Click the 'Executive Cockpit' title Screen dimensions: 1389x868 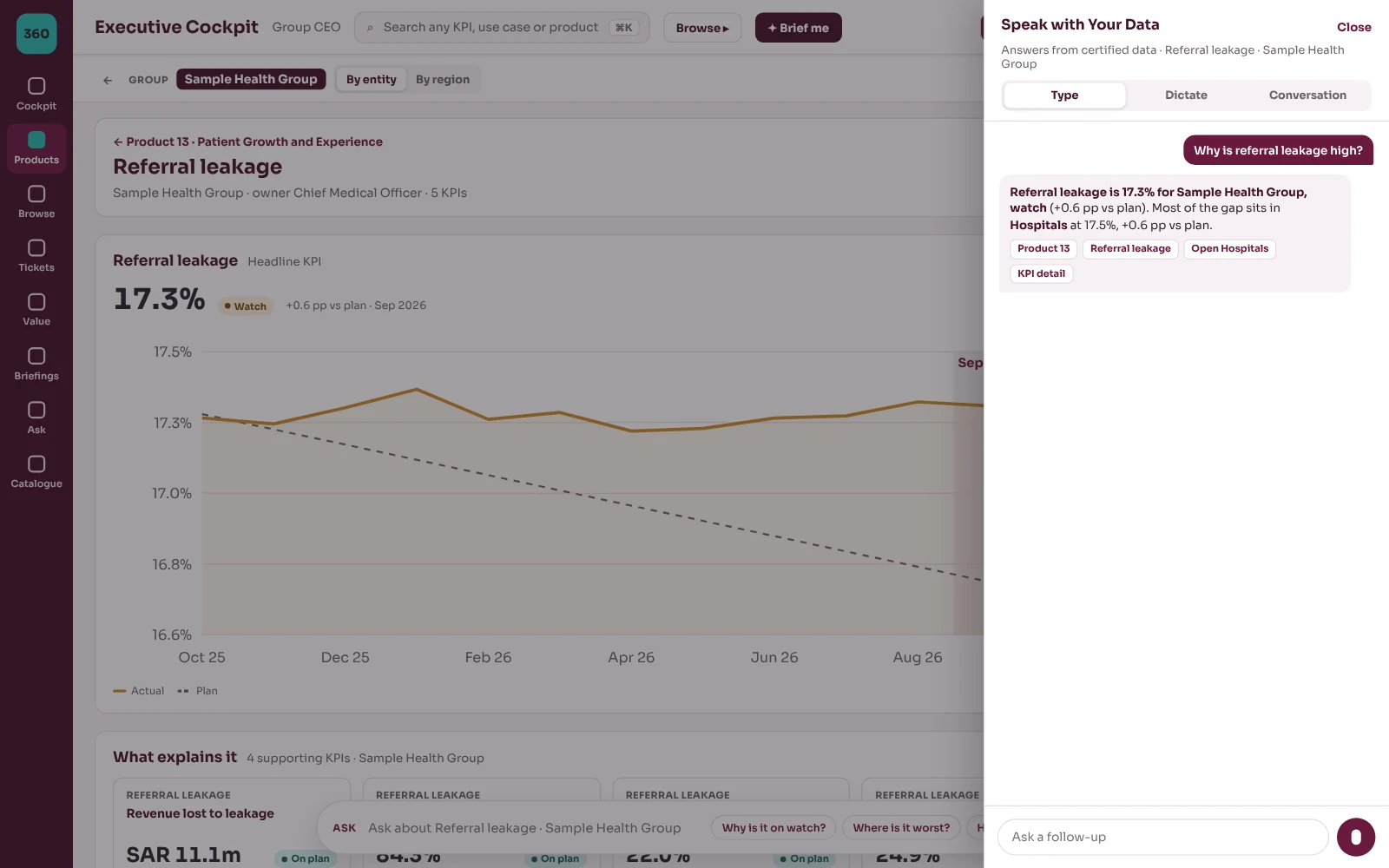coord(176,27)
